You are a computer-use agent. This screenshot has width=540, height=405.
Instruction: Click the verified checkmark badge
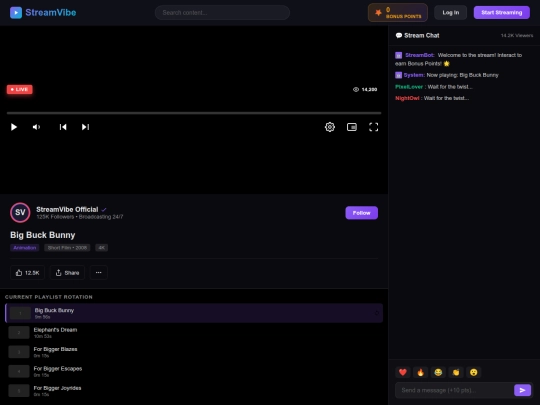click(104, 209)
